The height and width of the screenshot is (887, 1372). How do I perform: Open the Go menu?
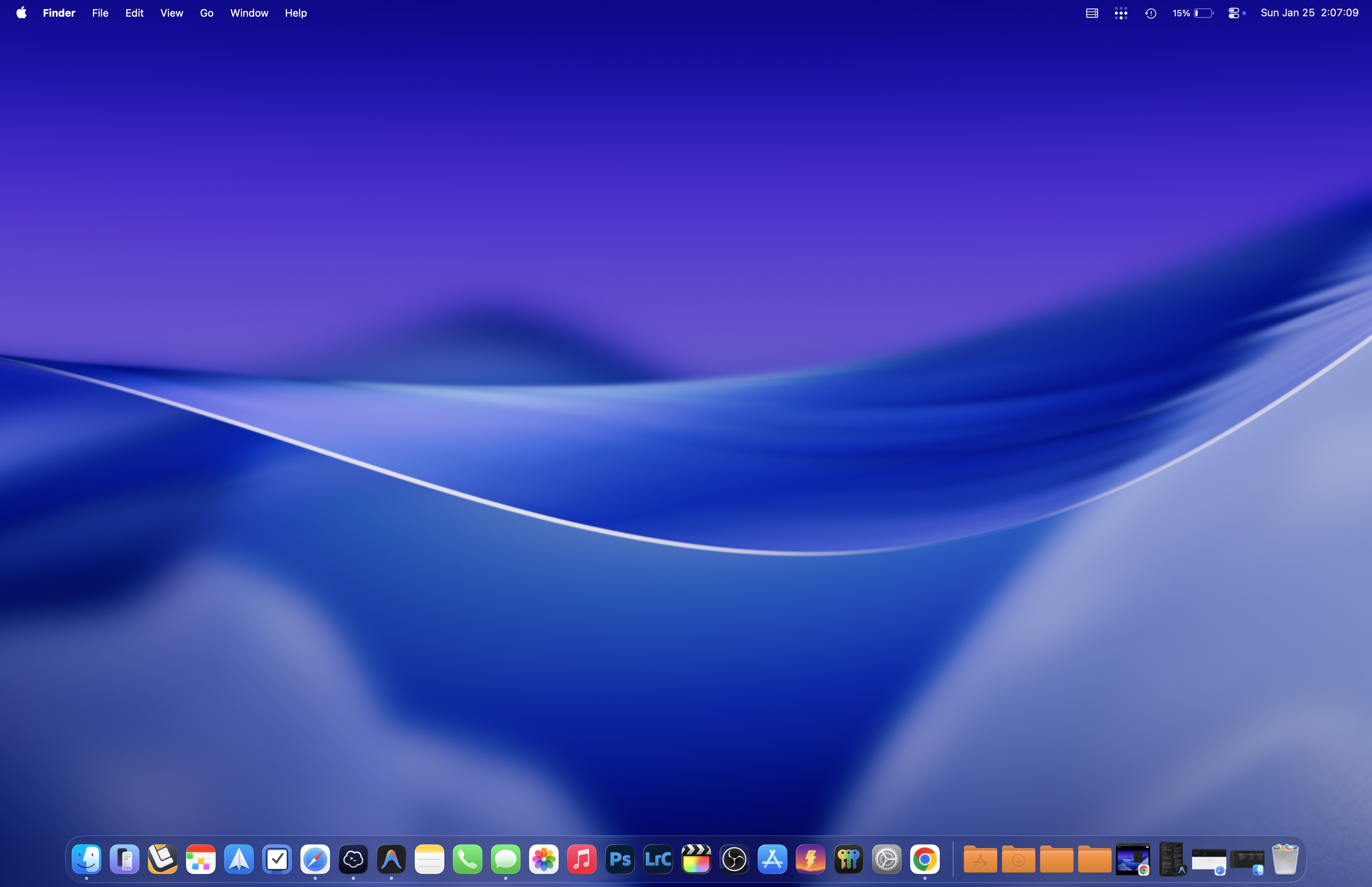(206, 12)
